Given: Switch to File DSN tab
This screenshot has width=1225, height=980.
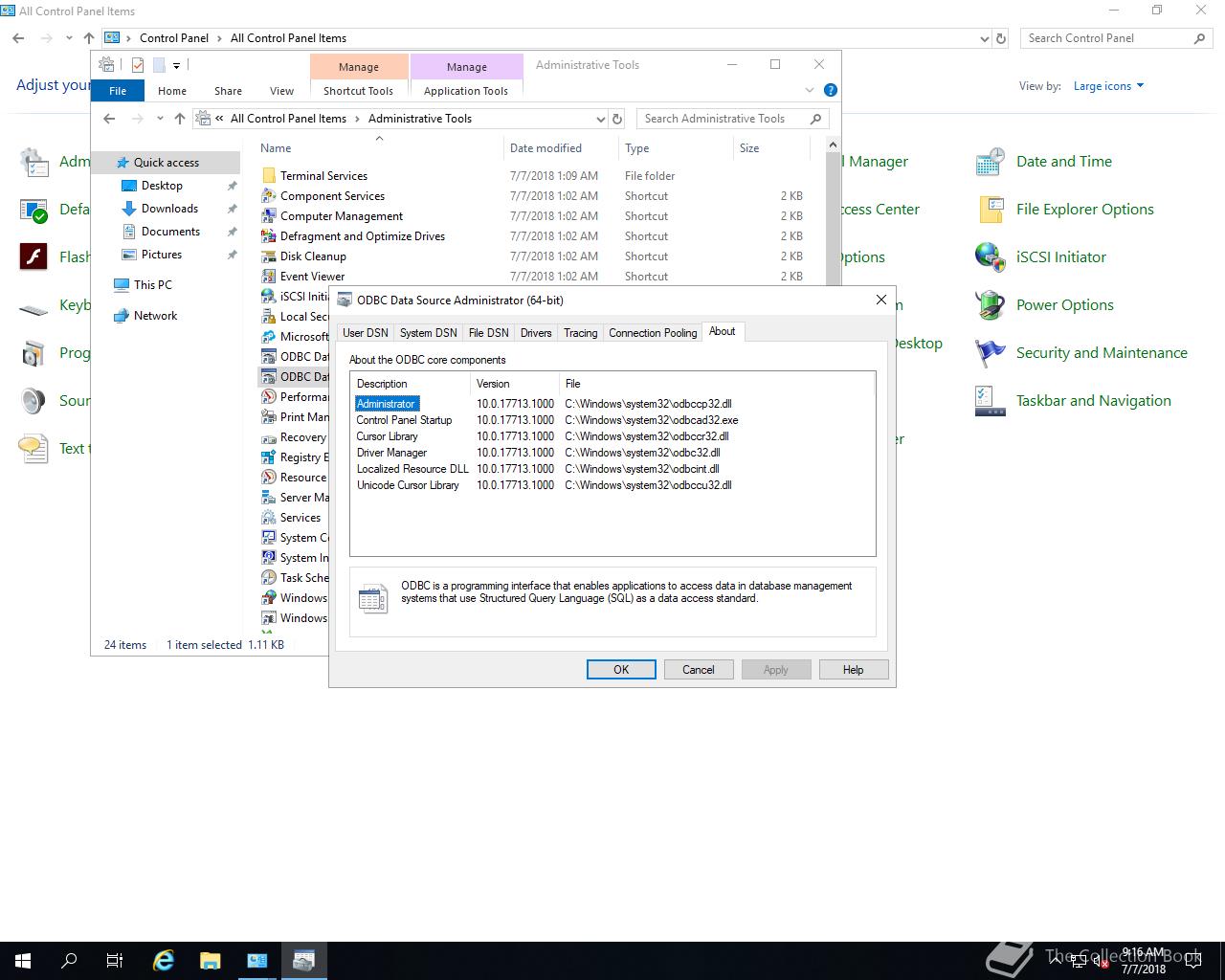Looking at the screenshot, I should point(488,333).
